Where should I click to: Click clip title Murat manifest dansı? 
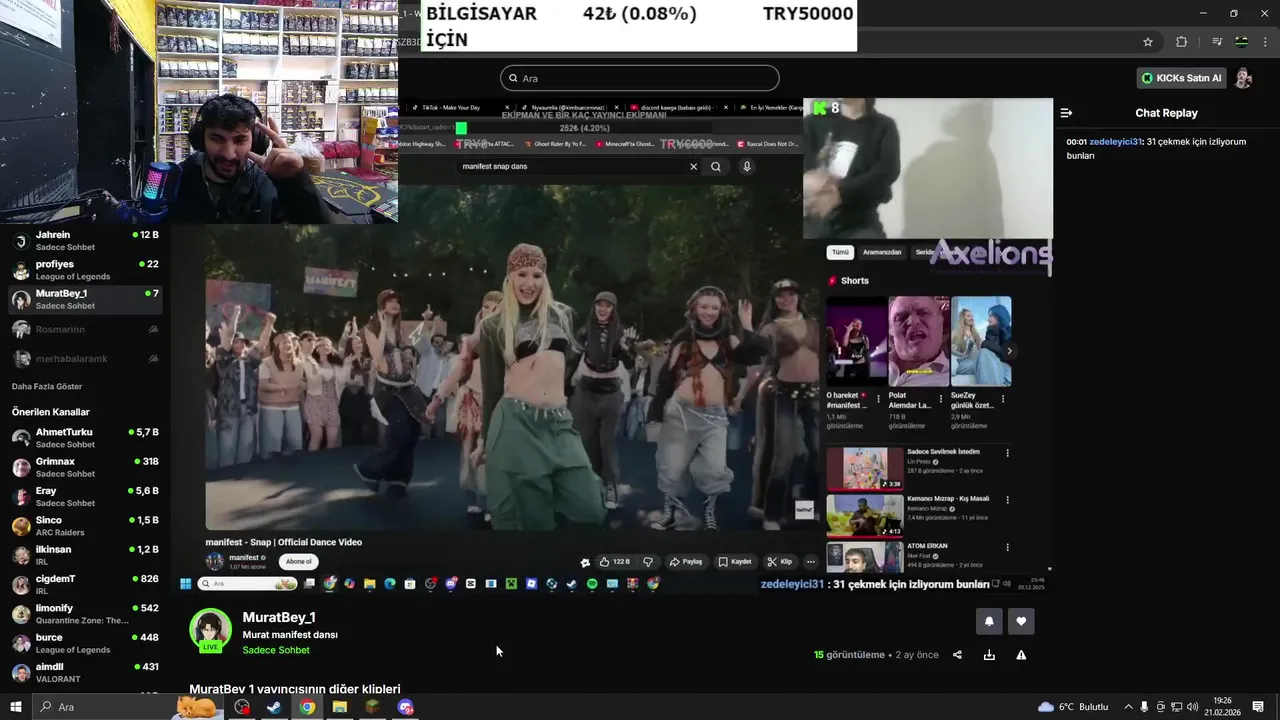(x=290, y=635)
